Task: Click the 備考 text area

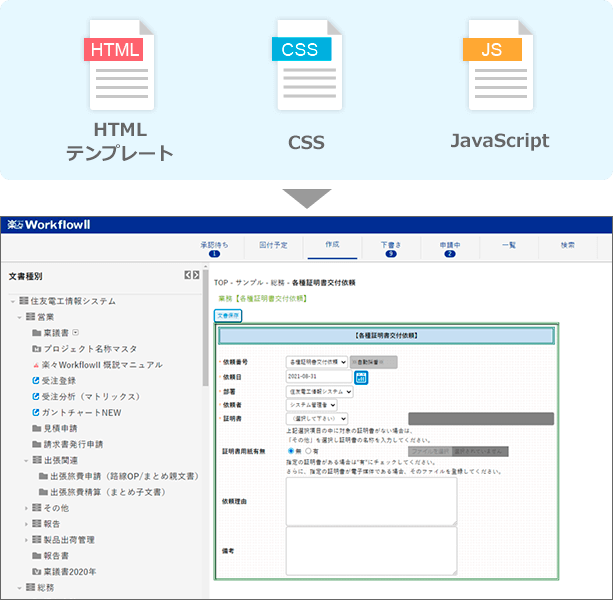Action: tap(371, 551)
